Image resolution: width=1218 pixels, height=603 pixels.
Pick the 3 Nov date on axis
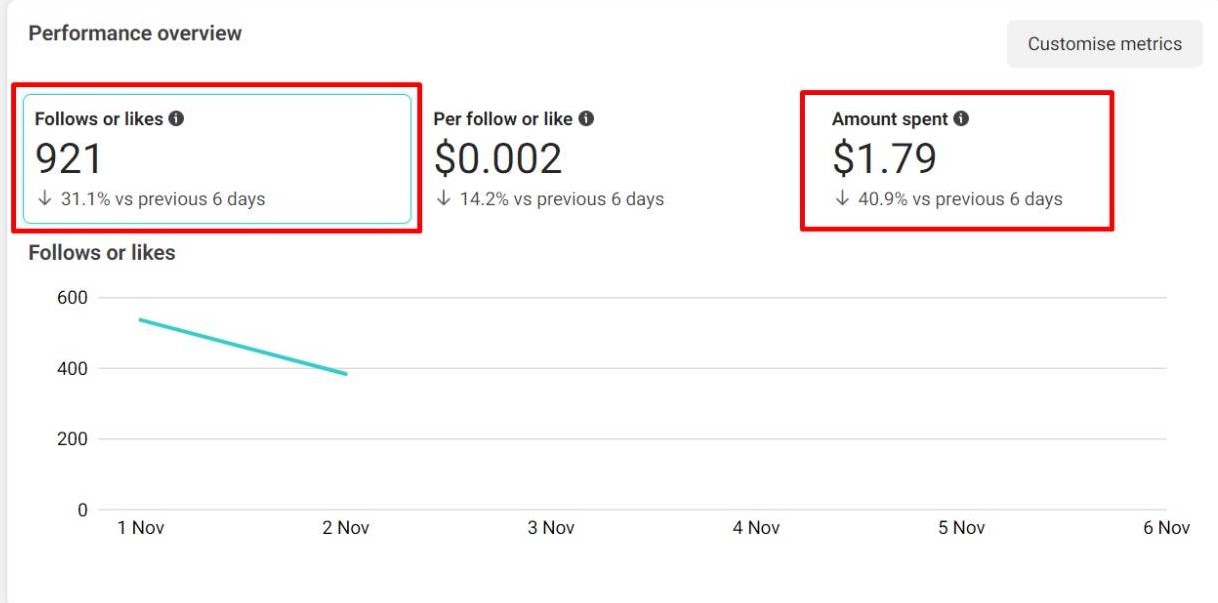(551, 528)
